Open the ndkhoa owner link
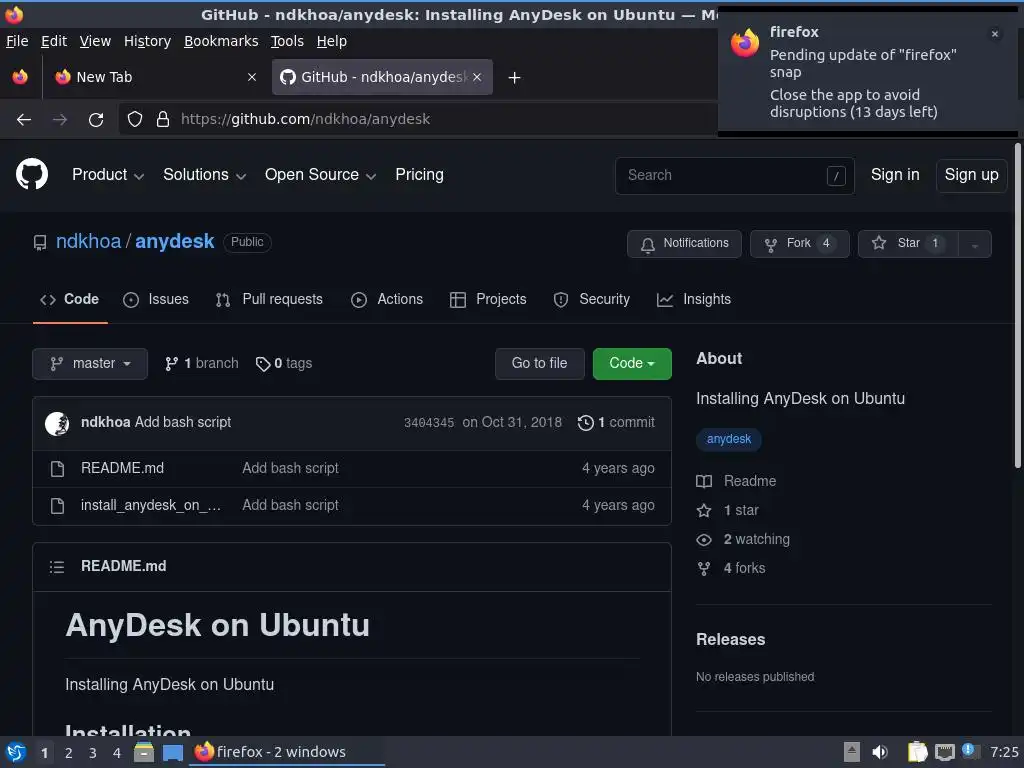The image size is (1024, 768). click(x=88, y=242)
